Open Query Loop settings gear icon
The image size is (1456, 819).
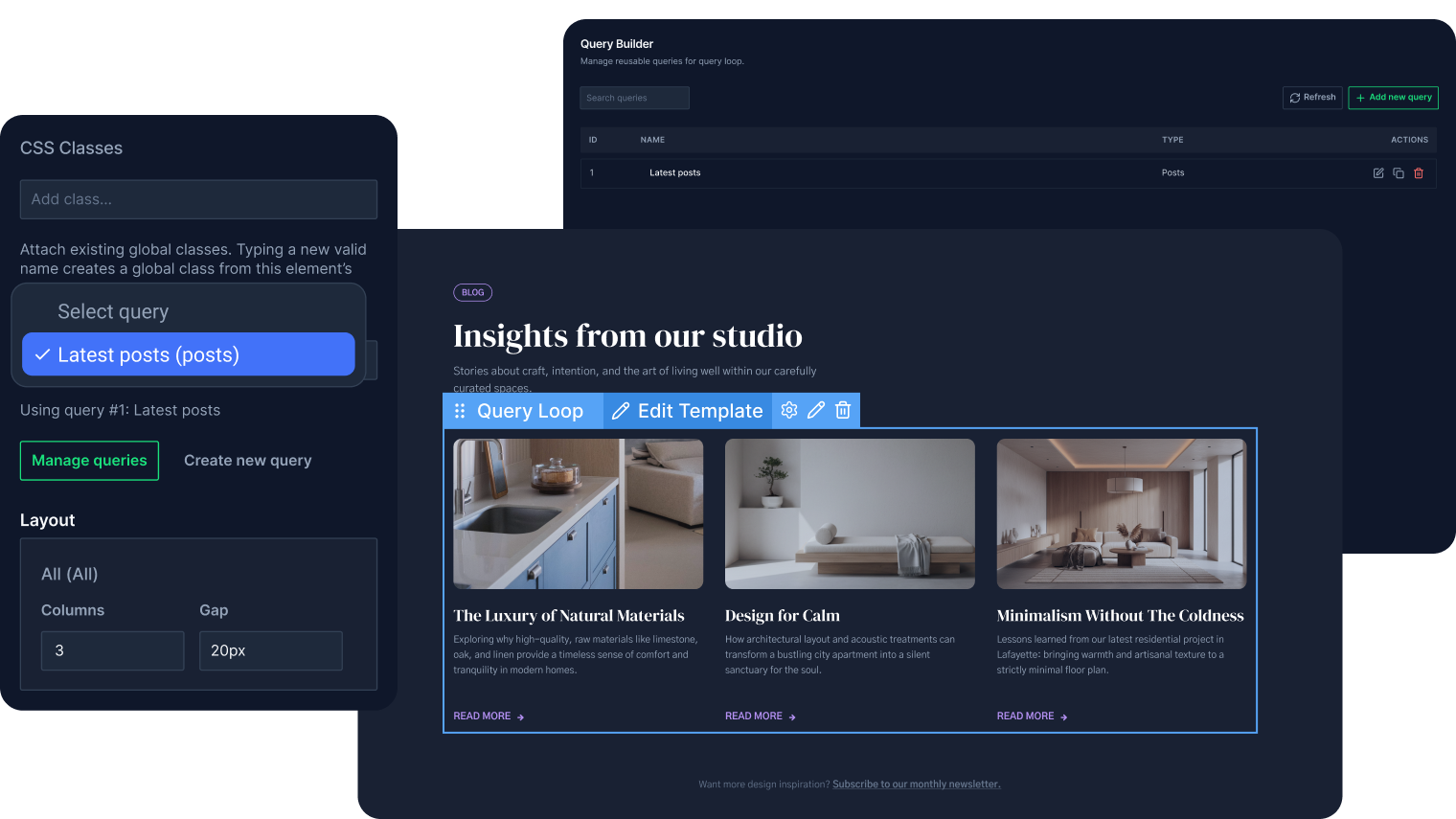pyautogui.click(x=789, y=410)
